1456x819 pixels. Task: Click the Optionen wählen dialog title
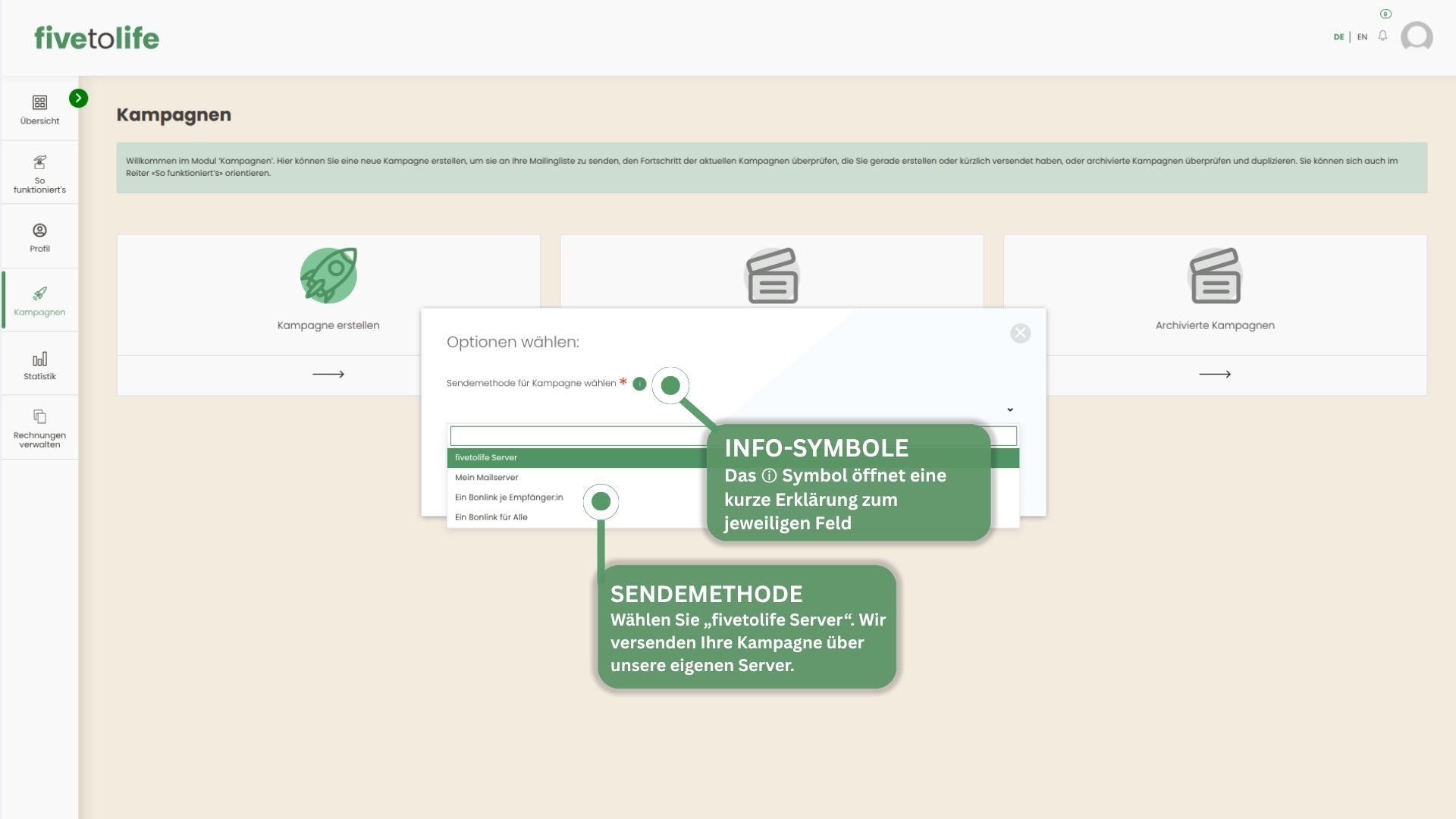point(513,342)
